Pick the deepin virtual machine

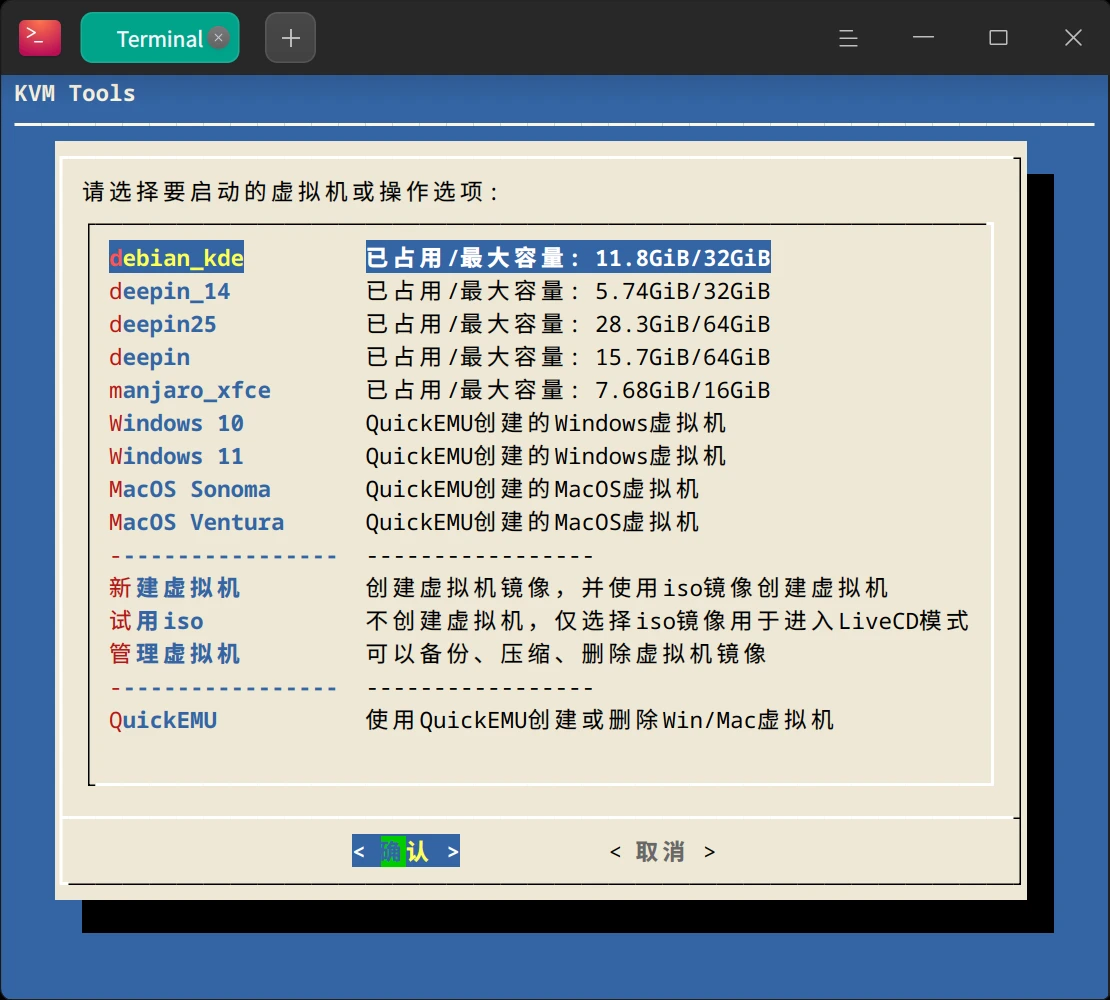pyautogui.click(x=149, y=357)
